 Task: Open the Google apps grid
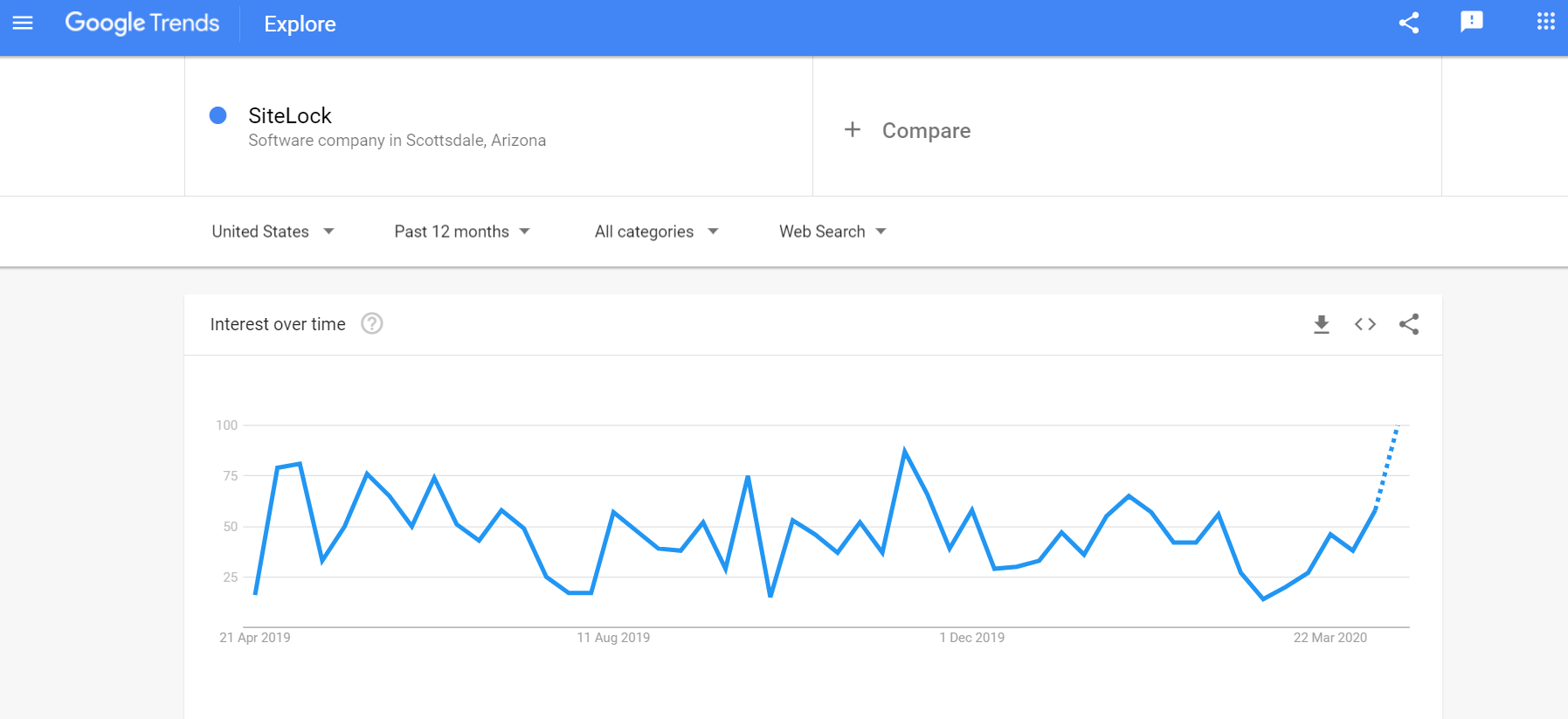(x=1545, y=21)
